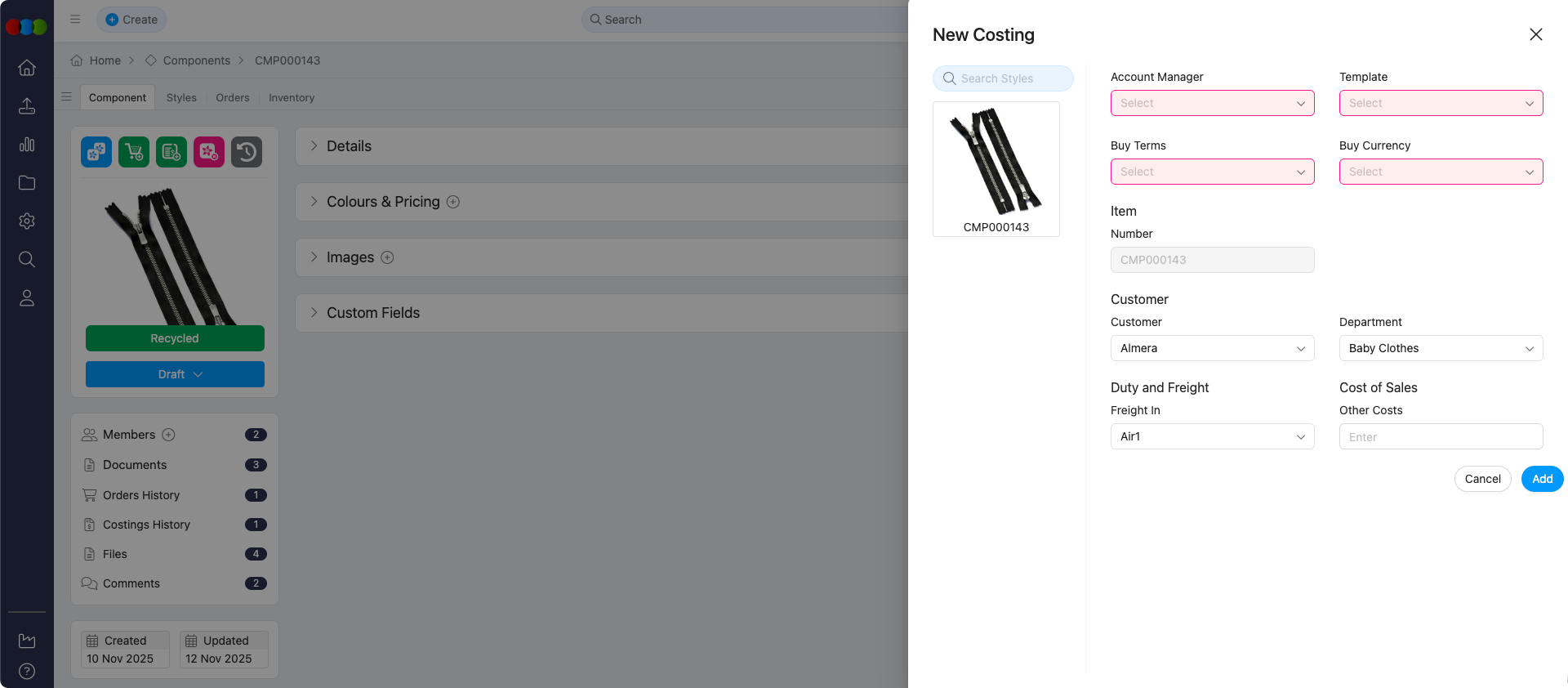The width and height of the screenshot is (1568, 688).
Task: Open Files list
Action: pos(115,554)
